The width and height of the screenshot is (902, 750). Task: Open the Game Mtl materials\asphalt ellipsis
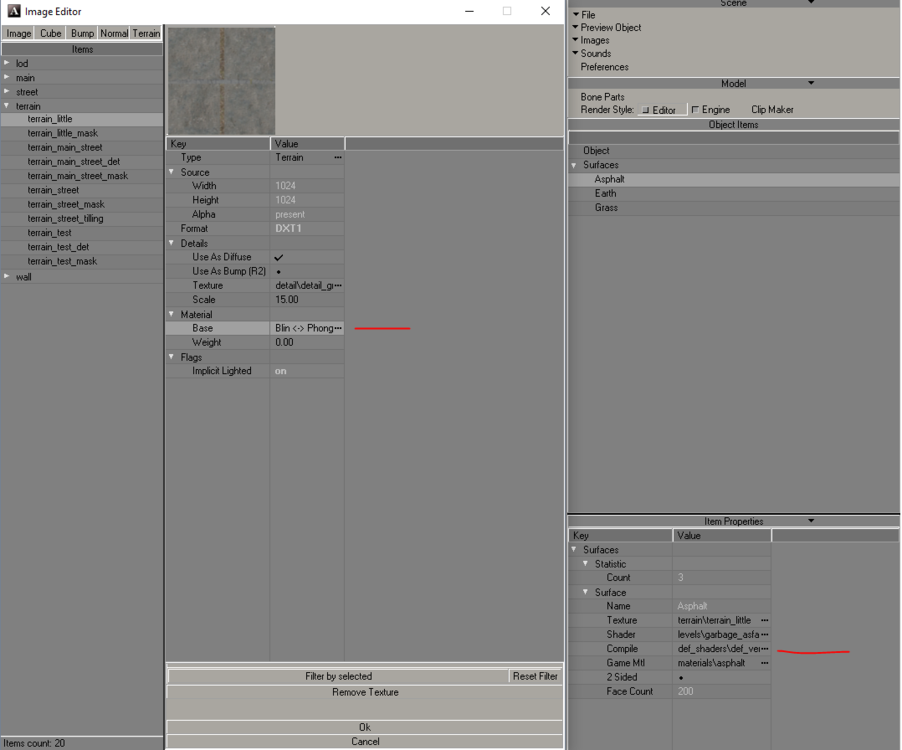(x=764, y=663)
